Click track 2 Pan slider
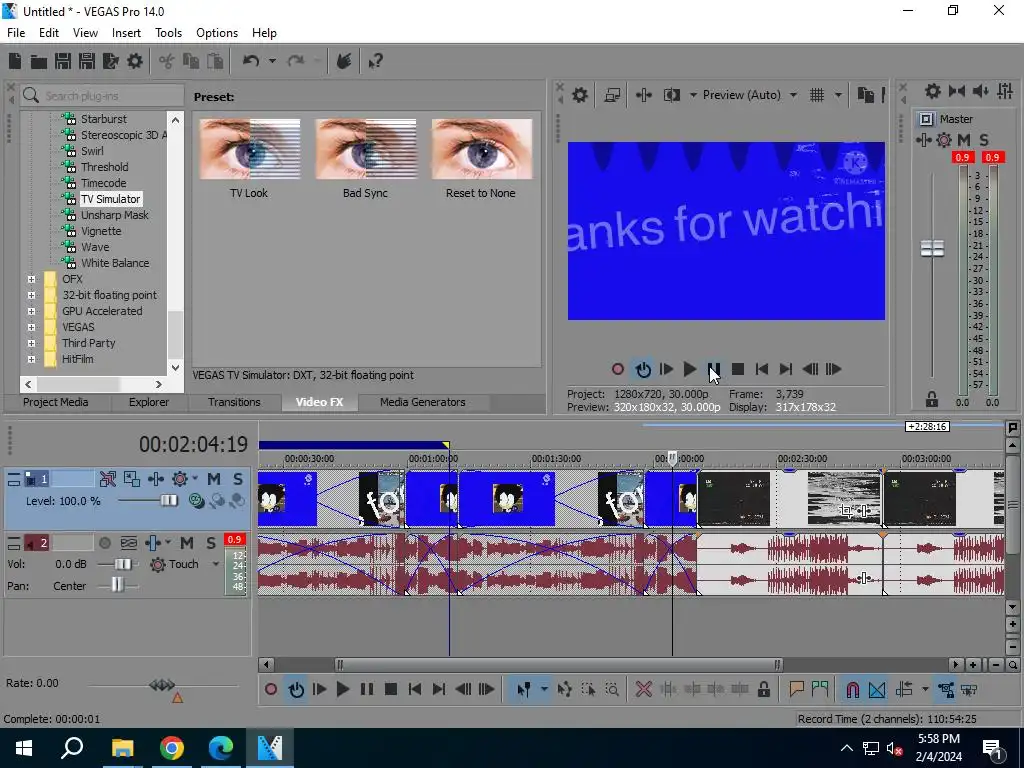Image resolution: width=1024 pixels, height=768 pixels. (x=118, y=585)
